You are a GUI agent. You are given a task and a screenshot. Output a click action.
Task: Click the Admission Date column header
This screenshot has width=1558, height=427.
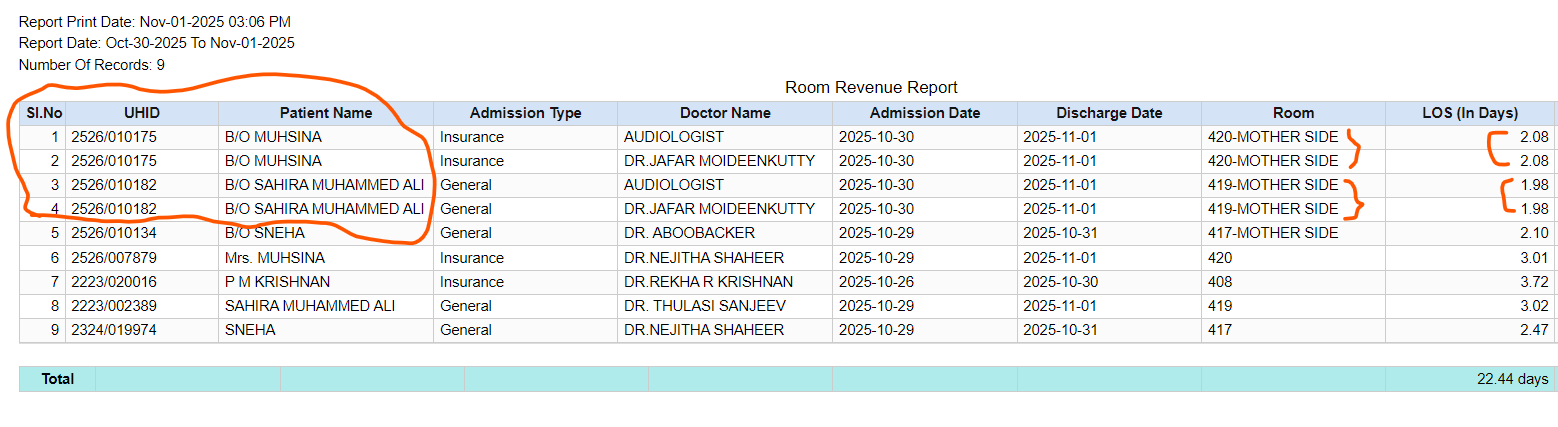[x=925, y=113]
